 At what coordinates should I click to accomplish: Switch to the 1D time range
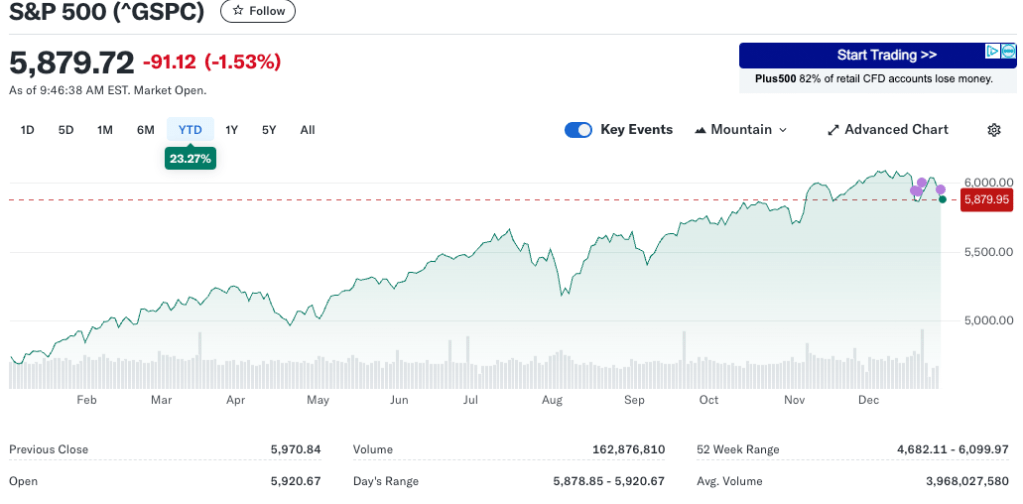tap(28, 130)
